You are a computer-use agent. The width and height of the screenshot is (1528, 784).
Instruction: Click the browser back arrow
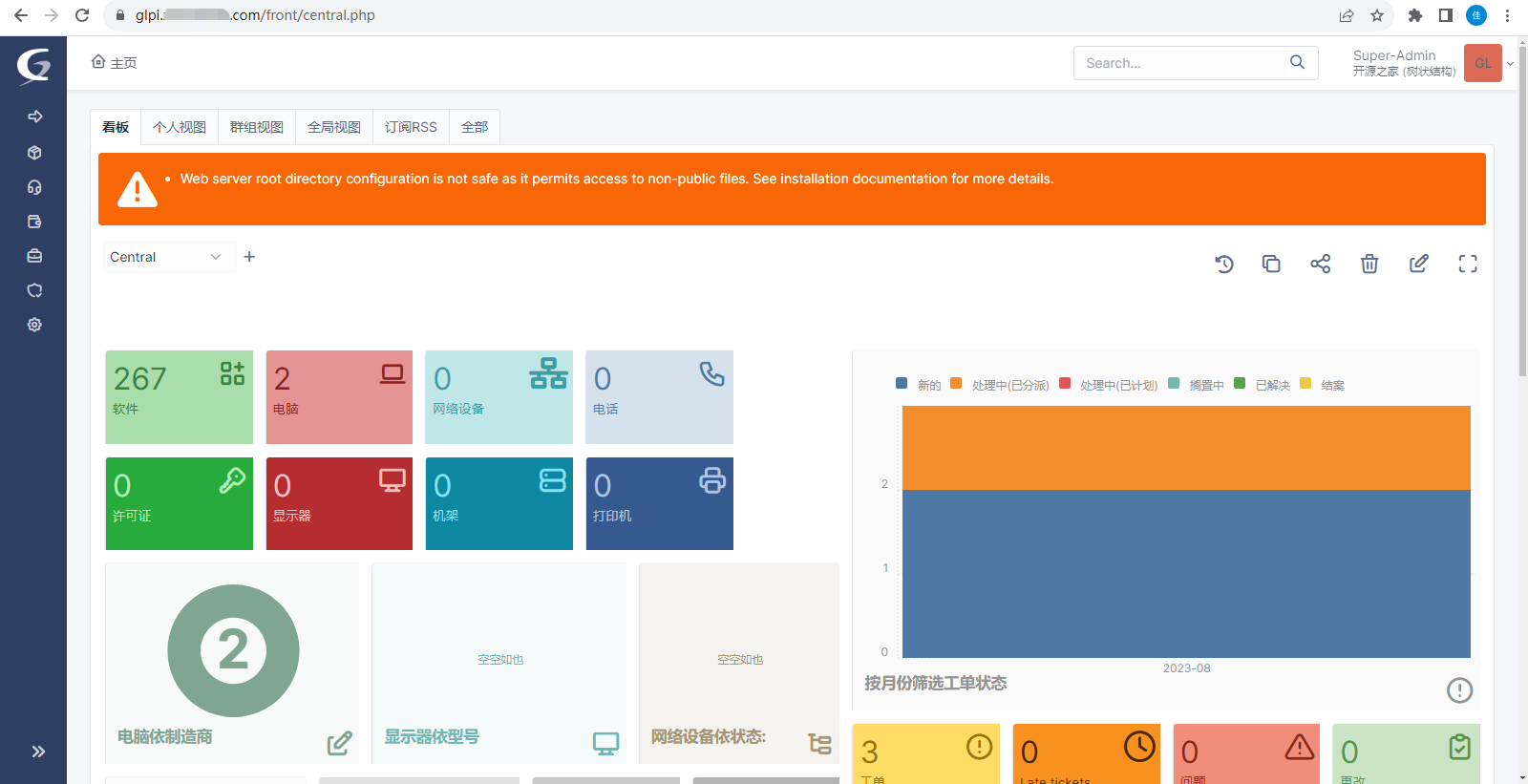point(21,15)
